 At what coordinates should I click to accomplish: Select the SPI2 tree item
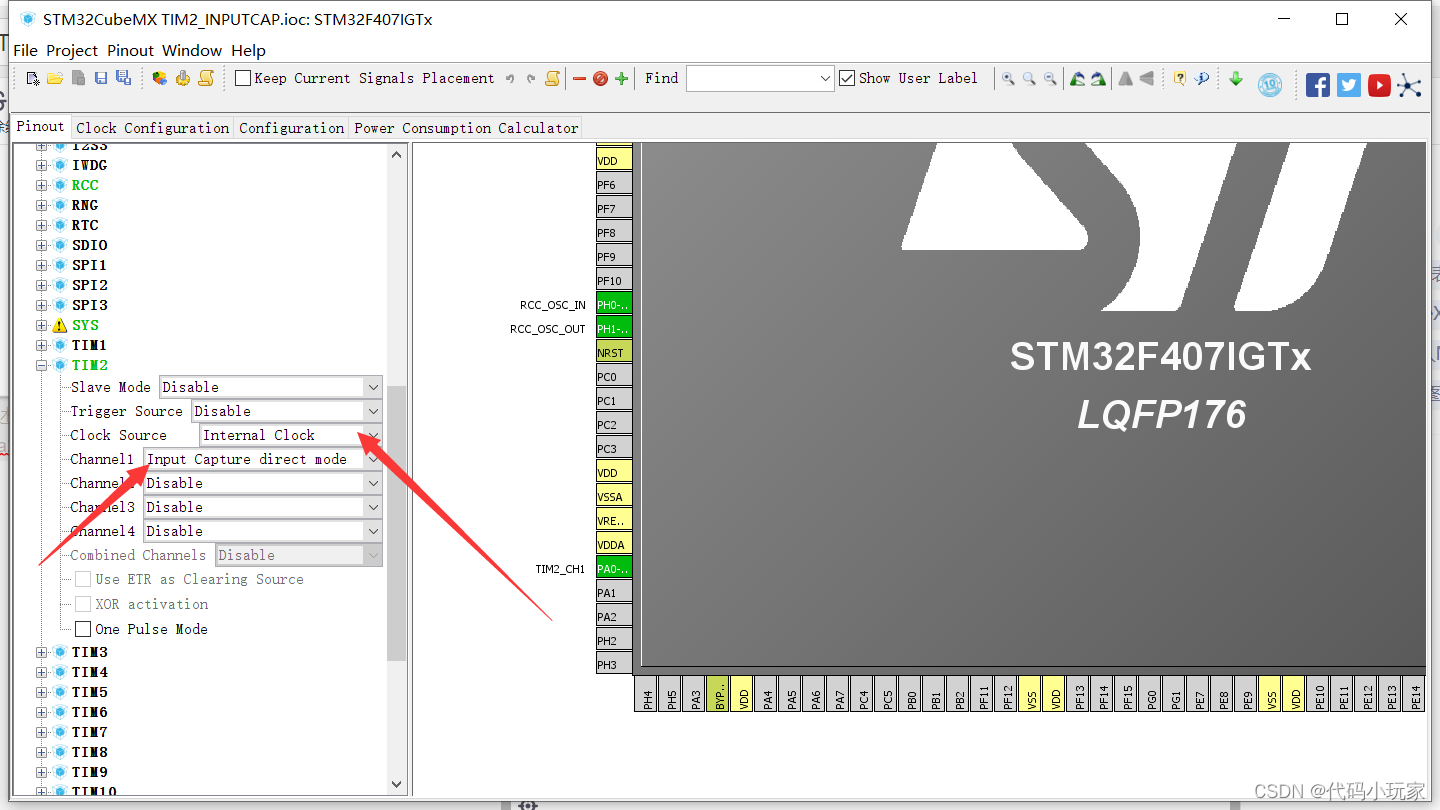tap(89, 285)
